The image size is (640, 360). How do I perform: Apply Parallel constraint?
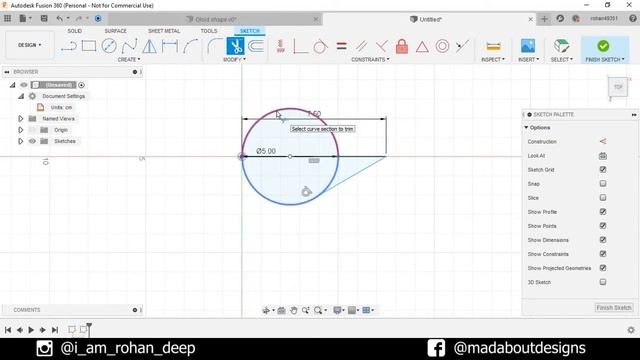pyautogui.click(x=361, y=46)
